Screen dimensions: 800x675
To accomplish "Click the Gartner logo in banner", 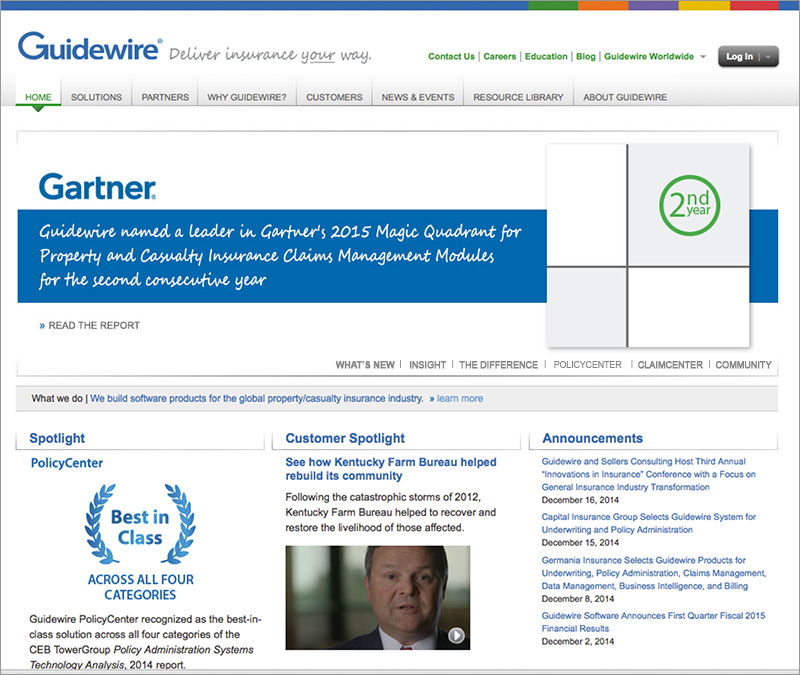I will click(x=97, y=187).
